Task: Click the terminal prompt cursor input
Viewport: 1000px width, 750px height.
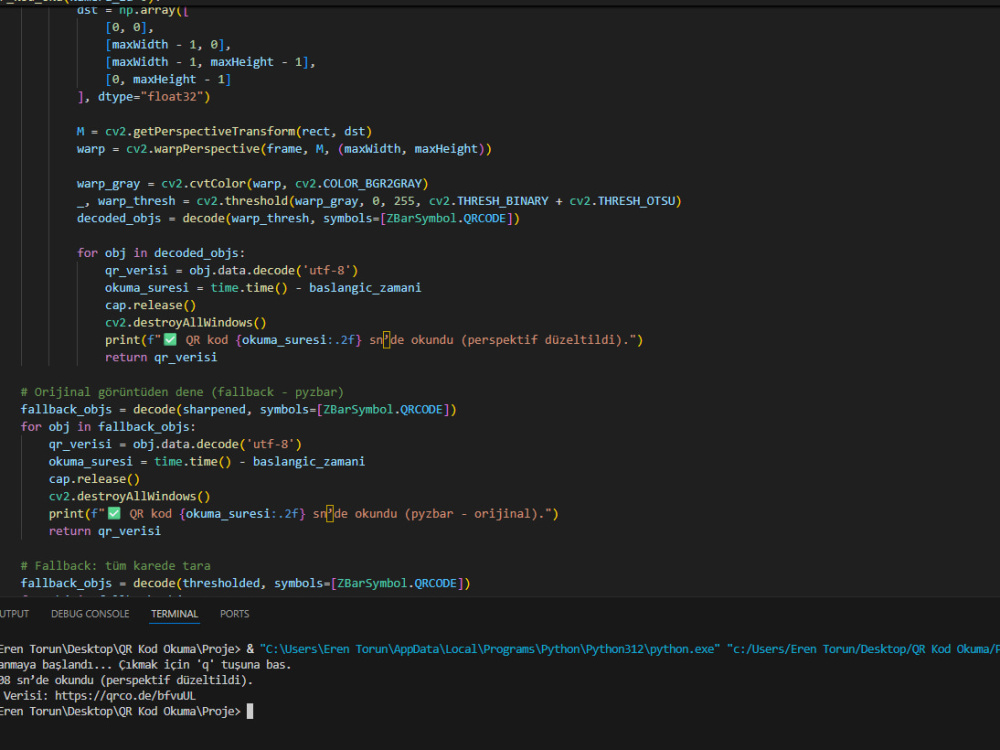Action: coord(250,711)
